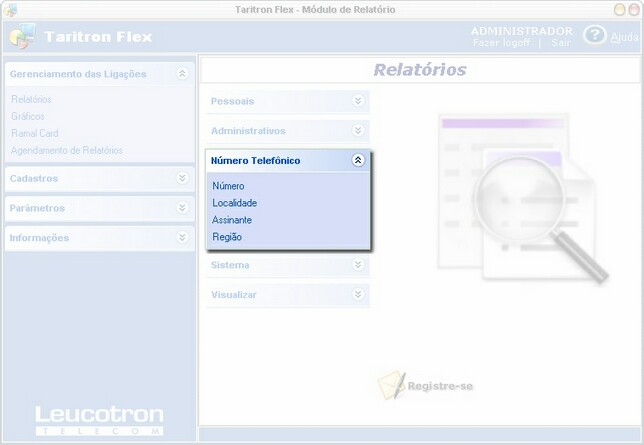Click the Administrativos section label

point(248,131)
